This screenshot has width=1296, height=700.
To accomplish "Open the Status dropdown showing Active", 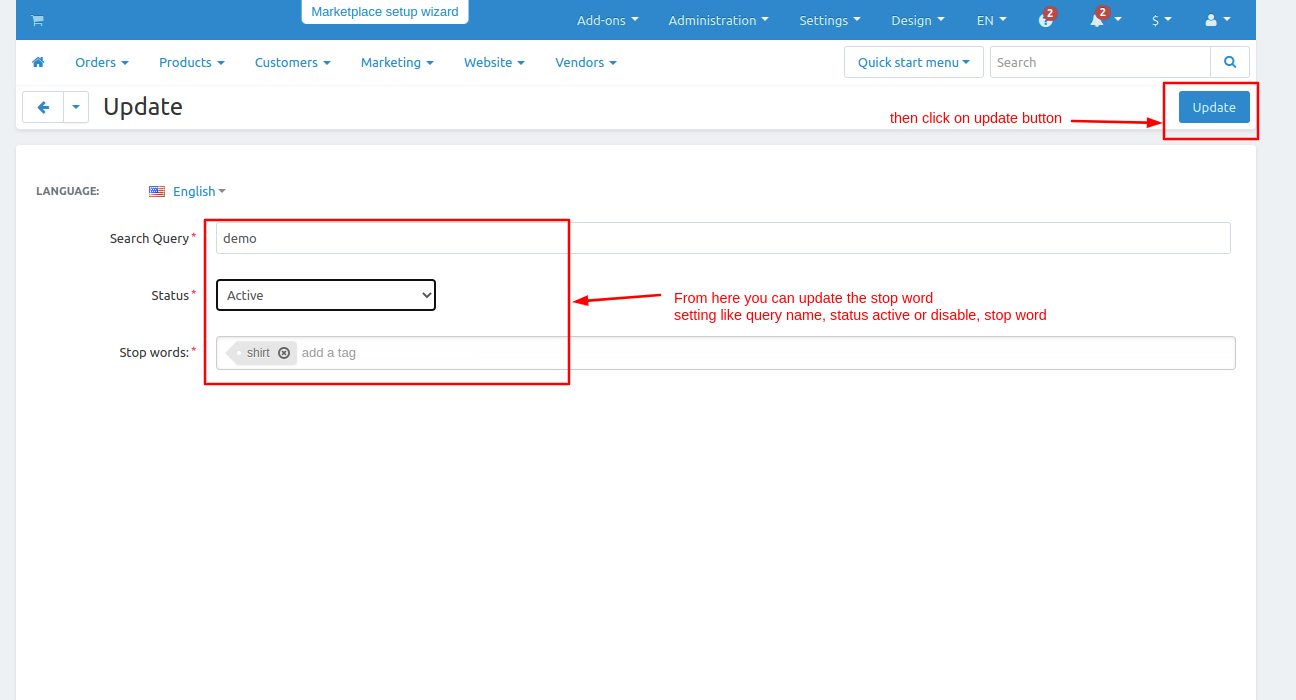I will coord(326,295).
